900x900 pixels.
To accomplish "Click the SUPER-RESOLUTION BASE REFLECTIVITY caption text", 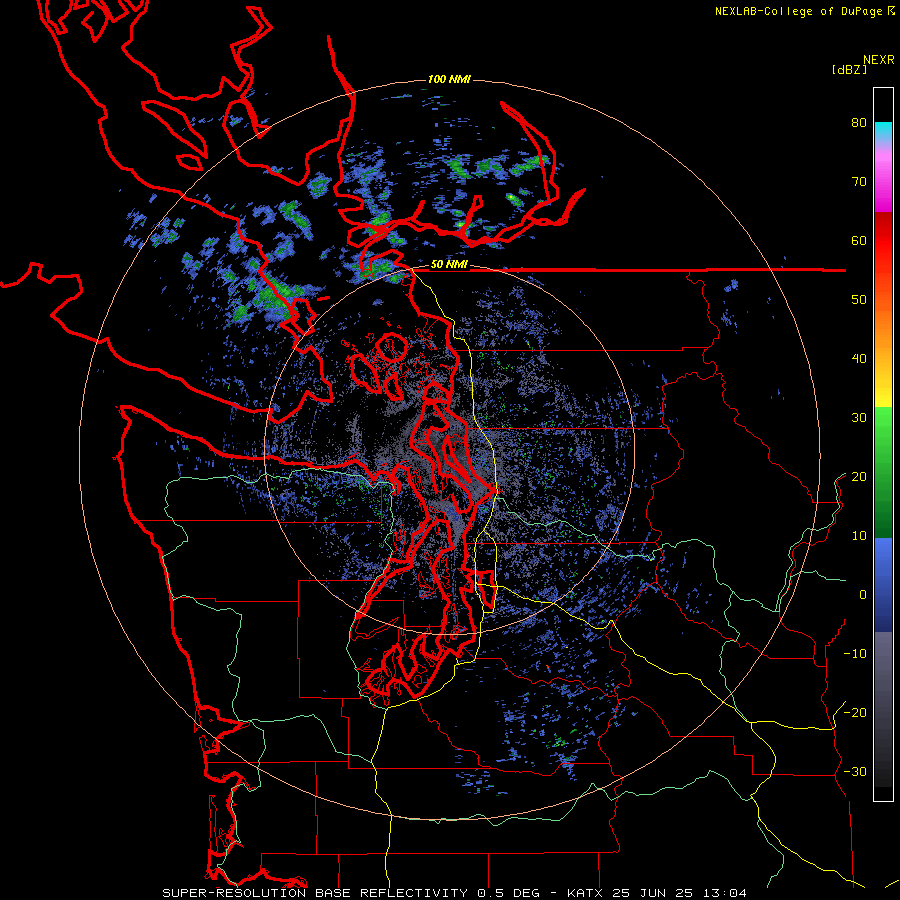I will coord(315,893).
